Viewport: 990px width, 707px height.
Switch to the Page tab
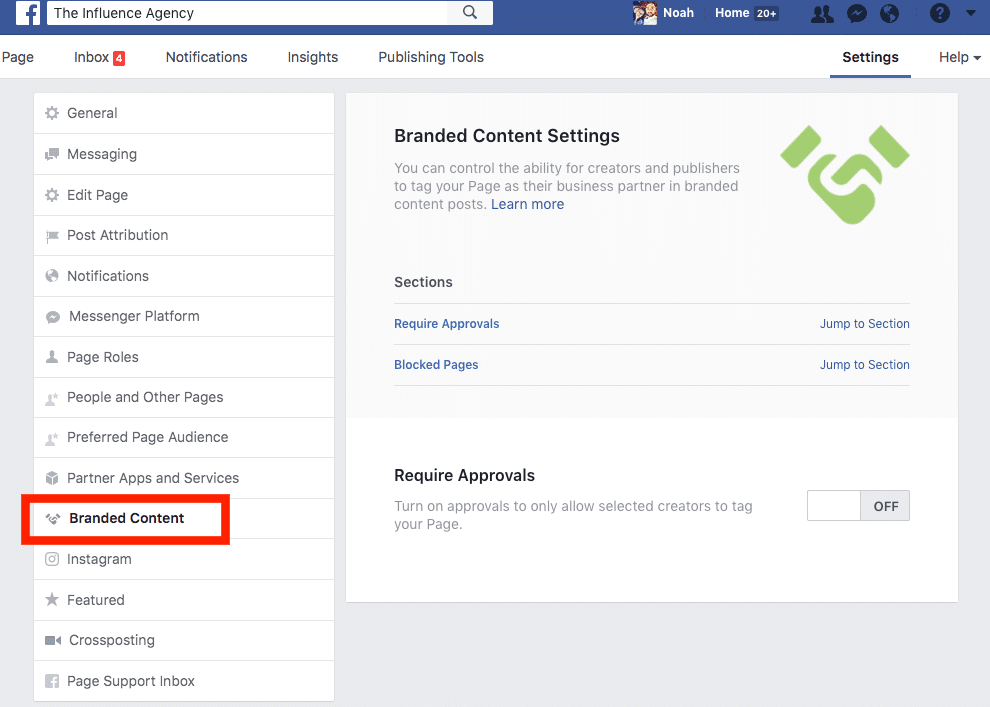pos(18,57)
